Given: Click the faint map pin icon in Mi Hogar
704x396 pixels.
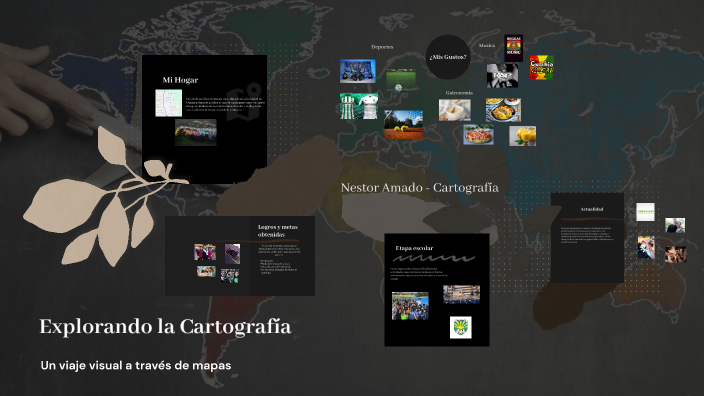Looking at the screenshot, I should 244,102.
